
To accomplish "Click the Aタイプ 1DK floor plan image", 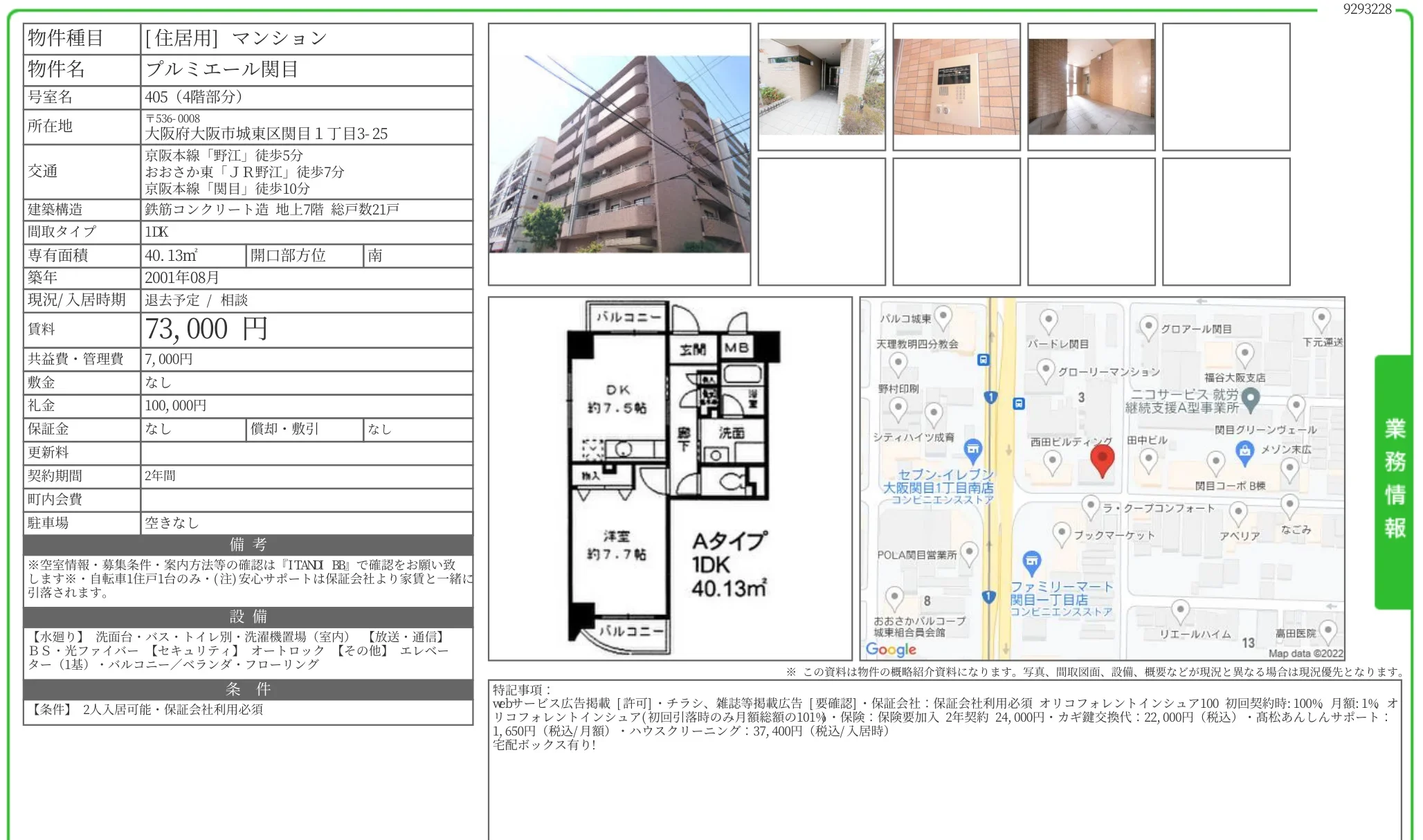I will point(670,478).
